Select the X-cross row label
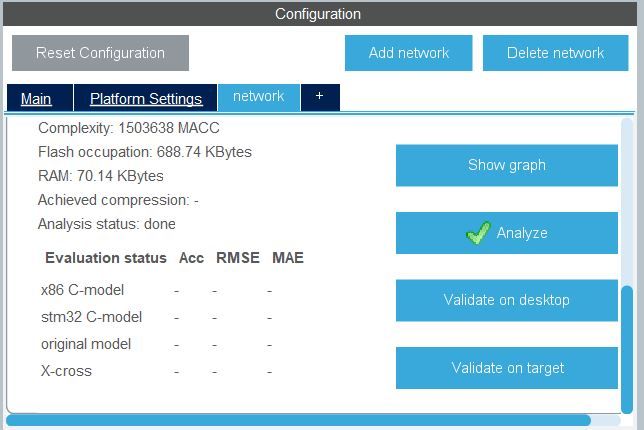The image size is (644, 430). point(66,371)
